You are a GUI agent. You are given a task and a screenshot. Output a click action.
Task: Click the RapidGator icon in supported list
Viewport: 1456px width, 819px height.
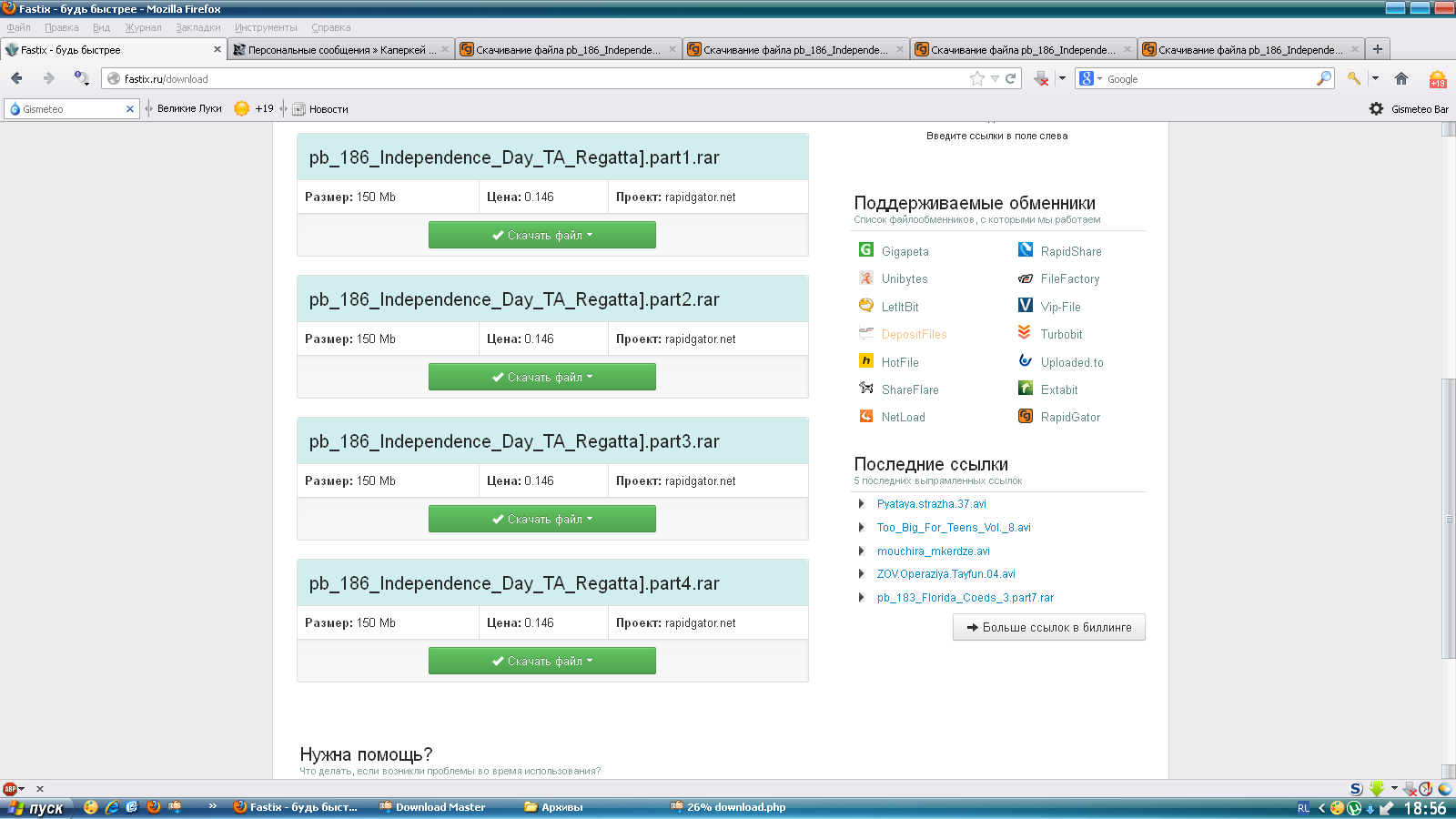tap(1026, 416)
